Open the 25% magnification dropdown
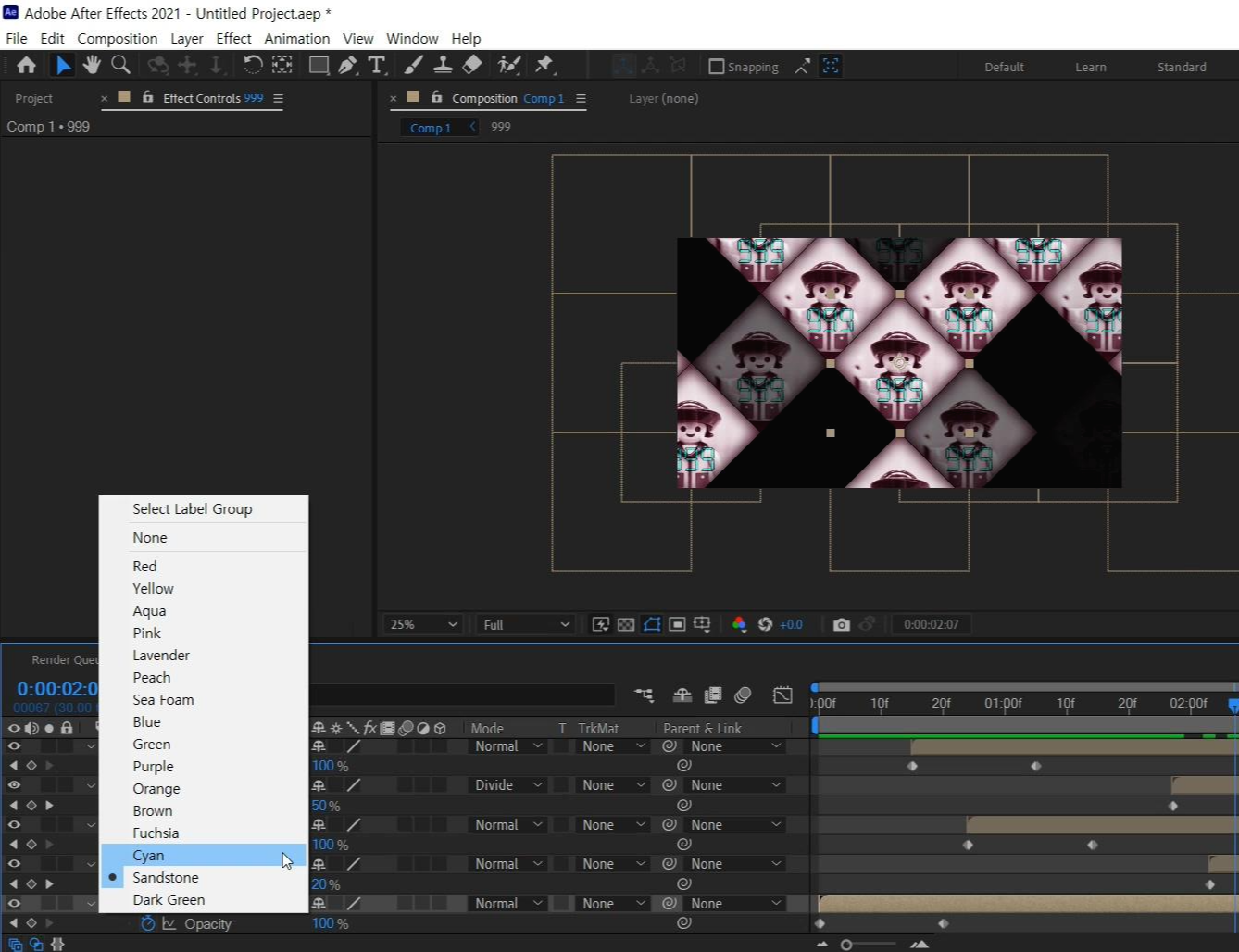The height and width of the screenshot is (952, 1239). (423, 624)
